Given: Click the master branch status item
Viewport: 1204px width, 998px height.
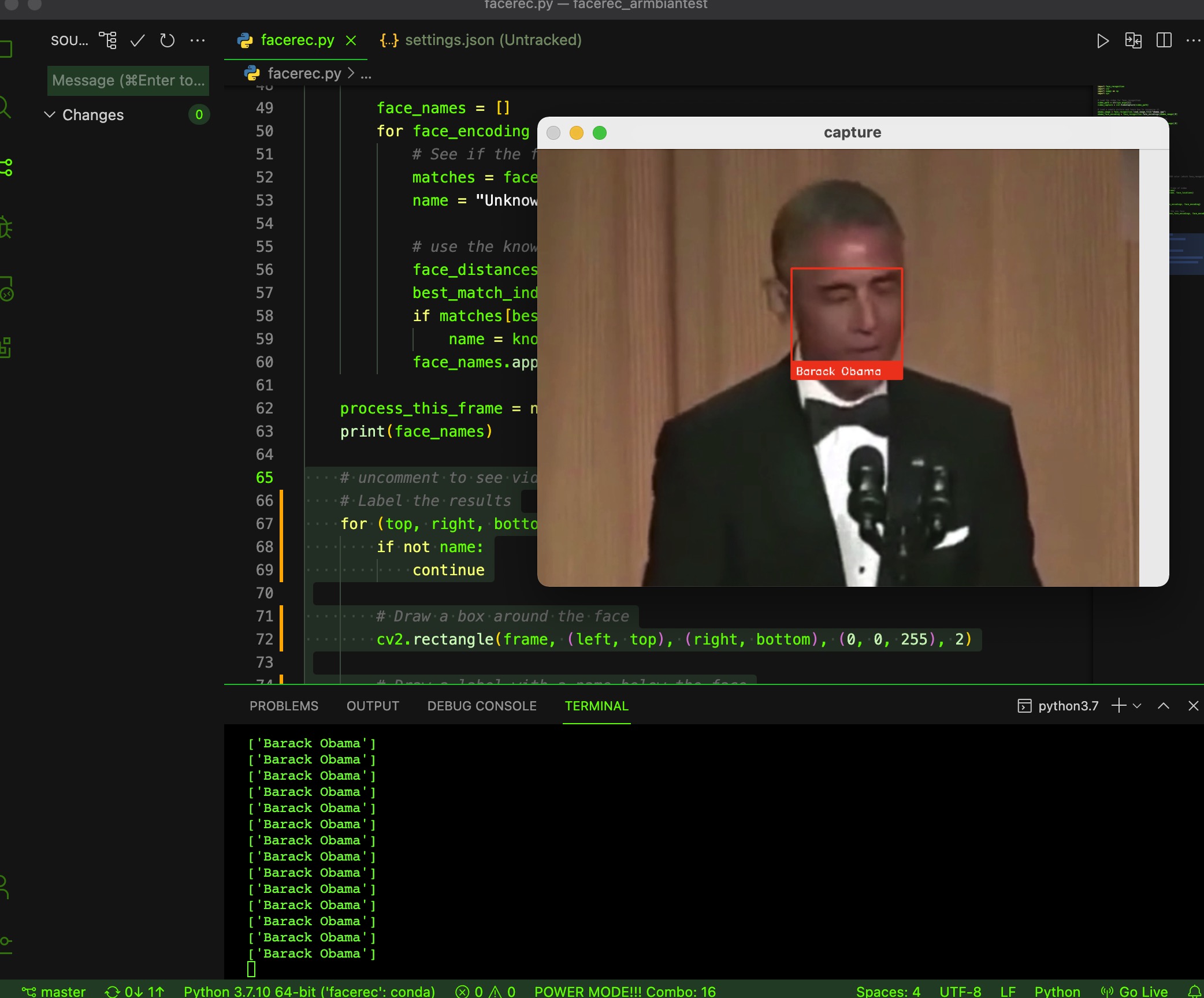Looking at the screenshot, I should coord(54,991).
